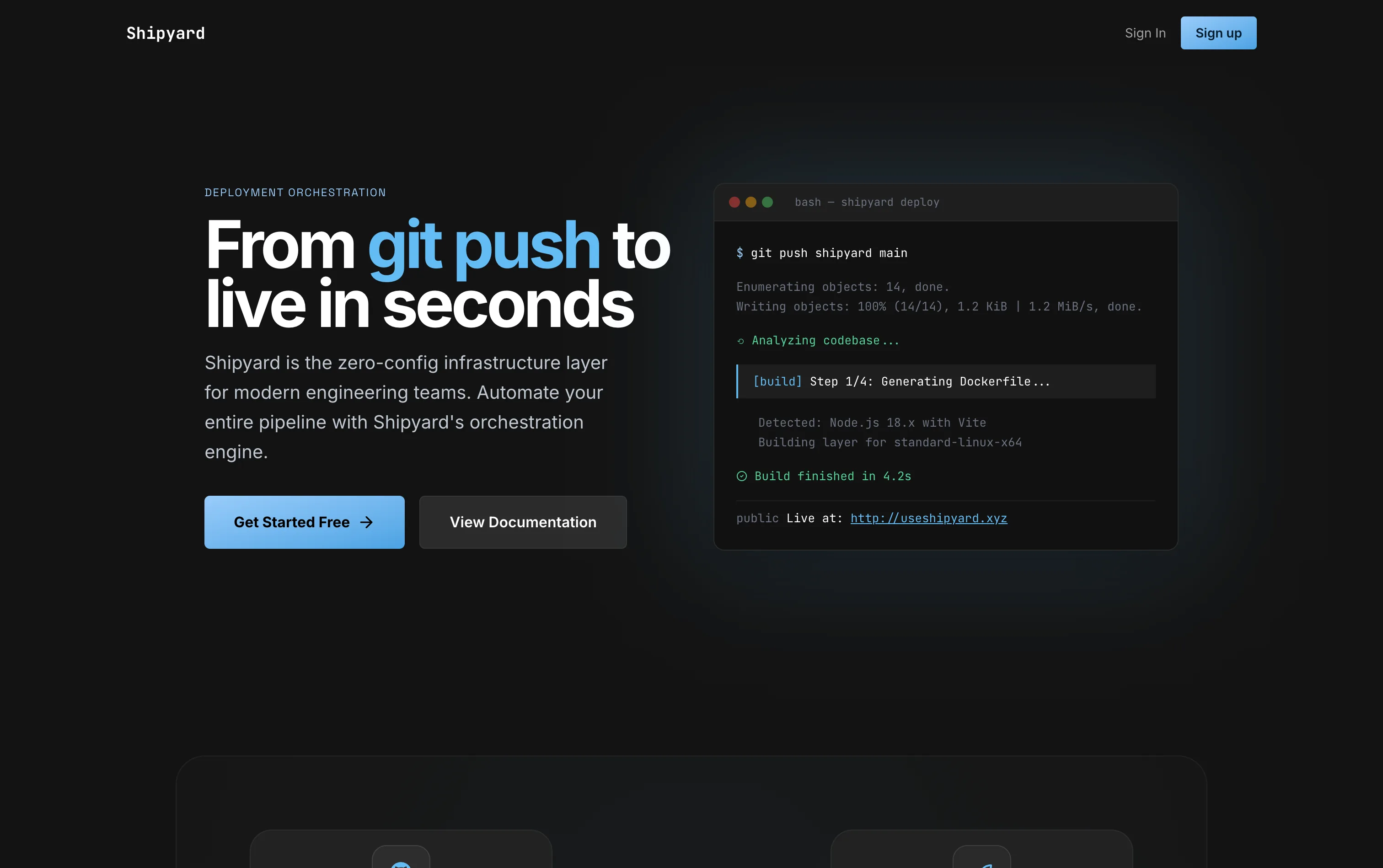Click the yellow terminal window dot

pyautogui.click(x=751, y=202)
